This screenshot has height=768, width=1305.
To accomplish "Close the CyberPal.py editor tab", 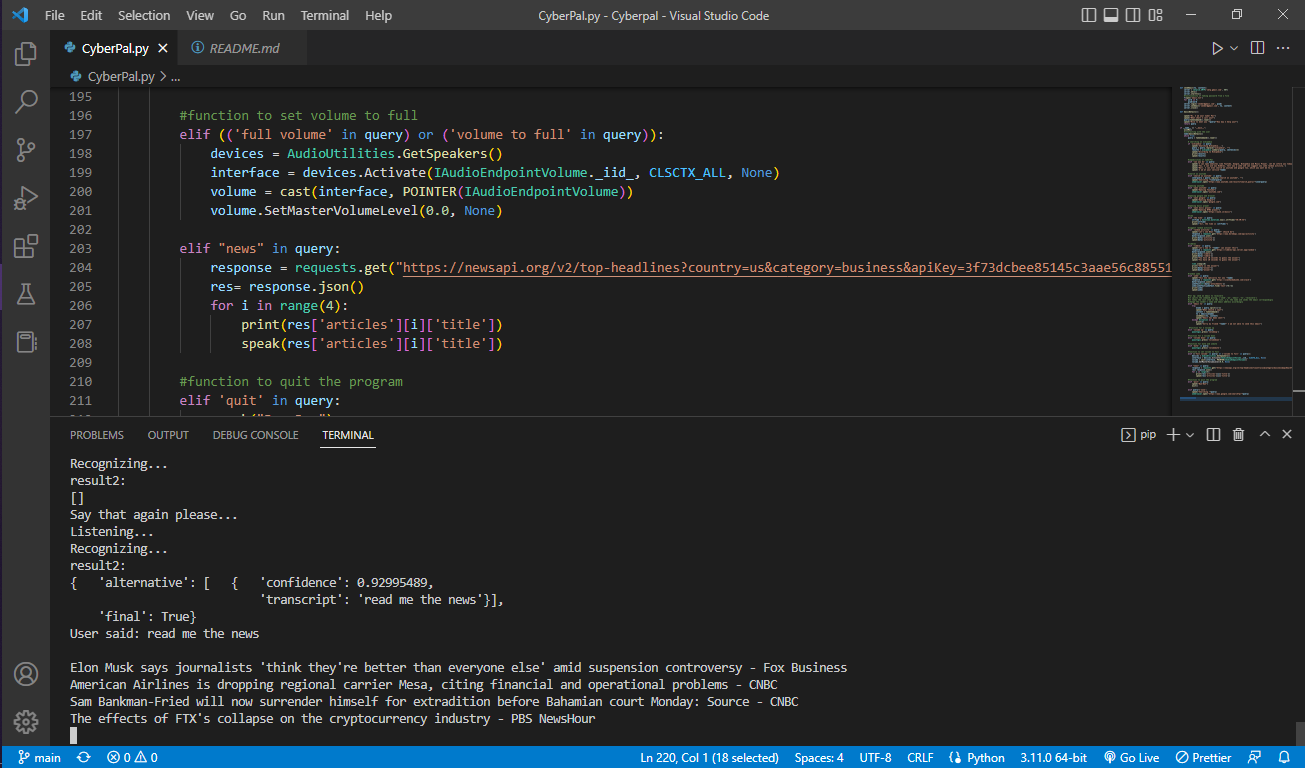I will pyautogui.click(x=163, y=48).
